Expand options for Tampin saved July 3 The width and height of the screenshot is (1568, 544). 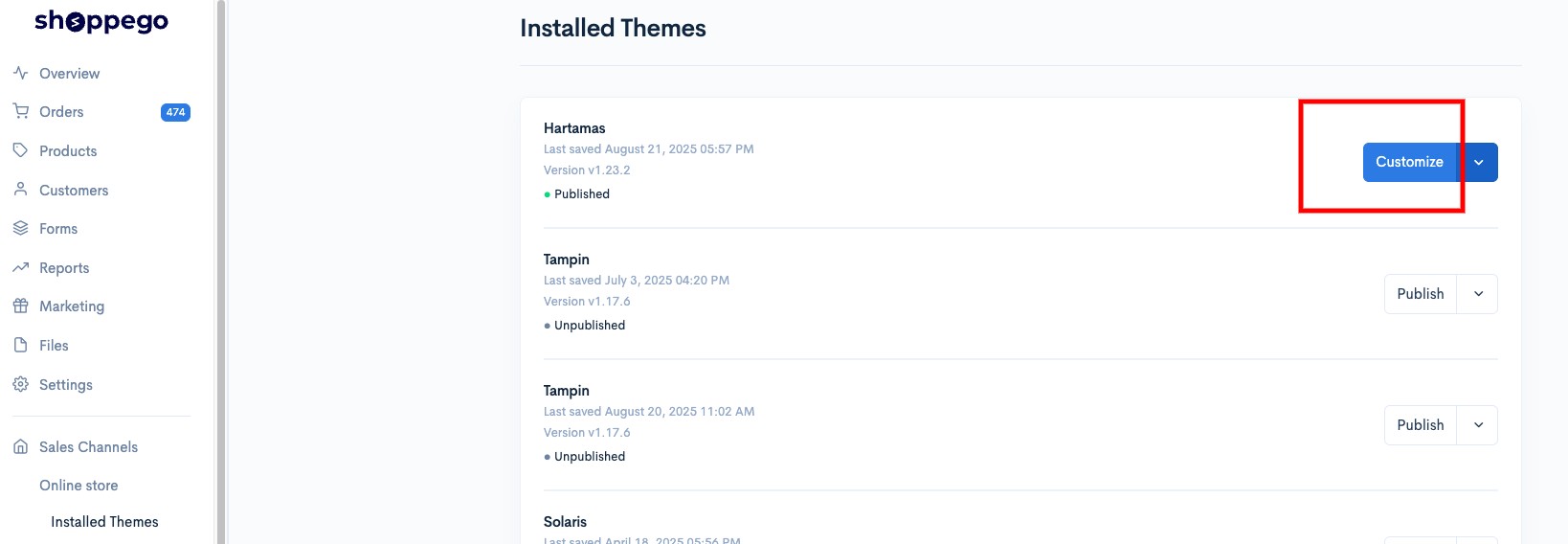tap(1478, 294)
